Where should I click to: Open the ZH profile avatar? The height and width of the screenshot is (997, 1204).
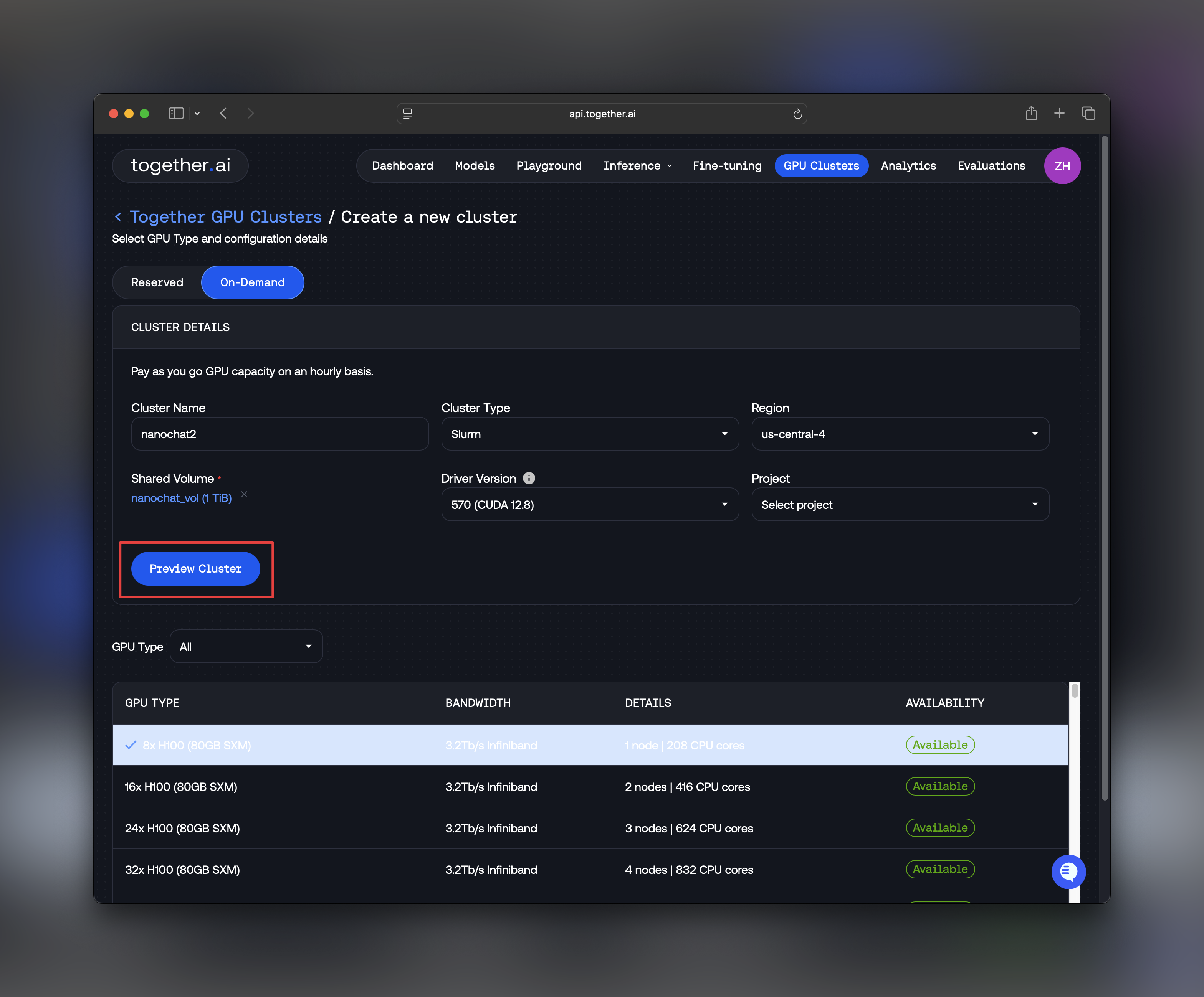(x=1062, y=166)
